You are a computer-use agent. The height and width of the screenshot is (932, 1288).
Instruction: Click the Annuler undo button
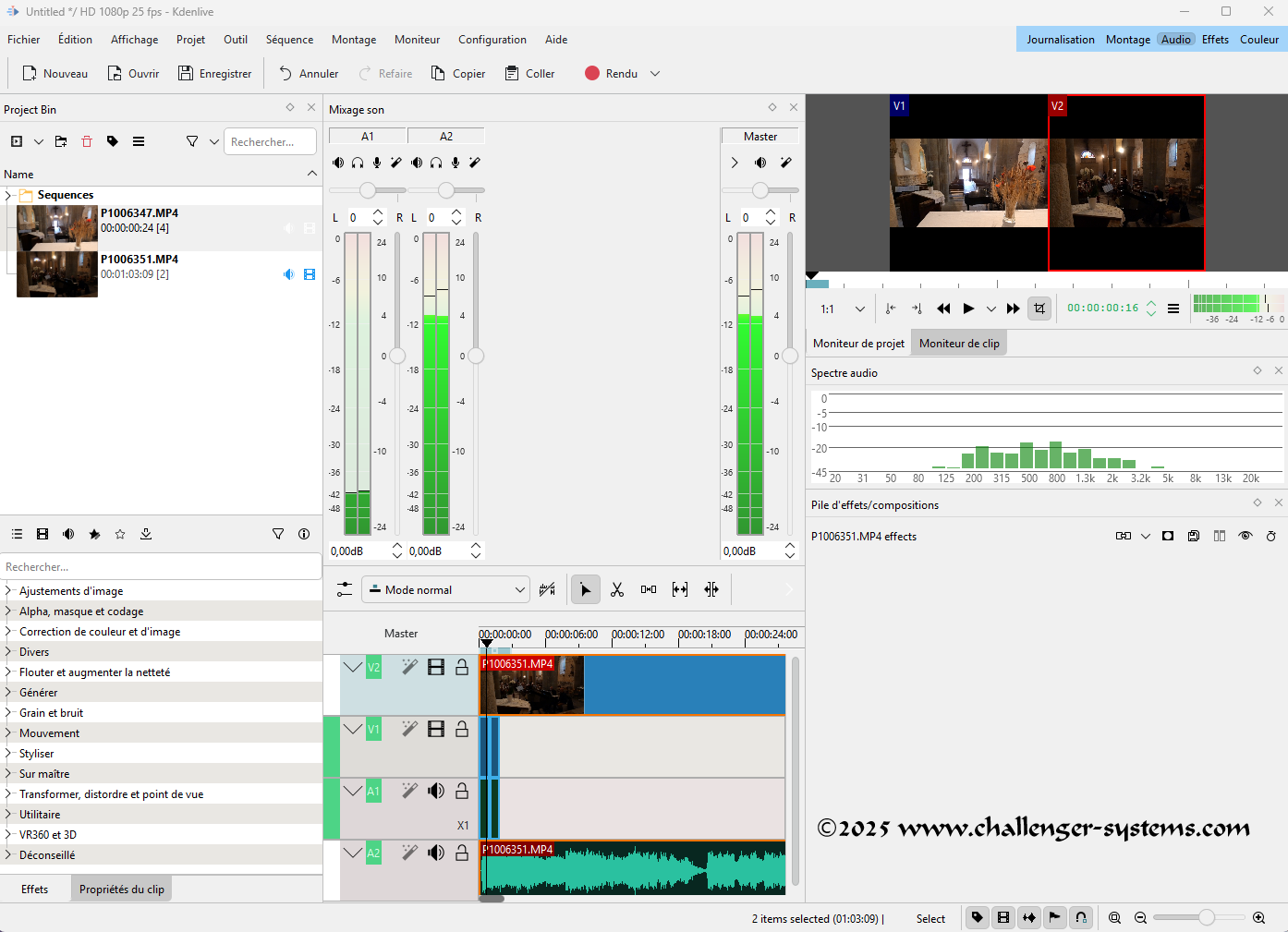coord(309,74)
